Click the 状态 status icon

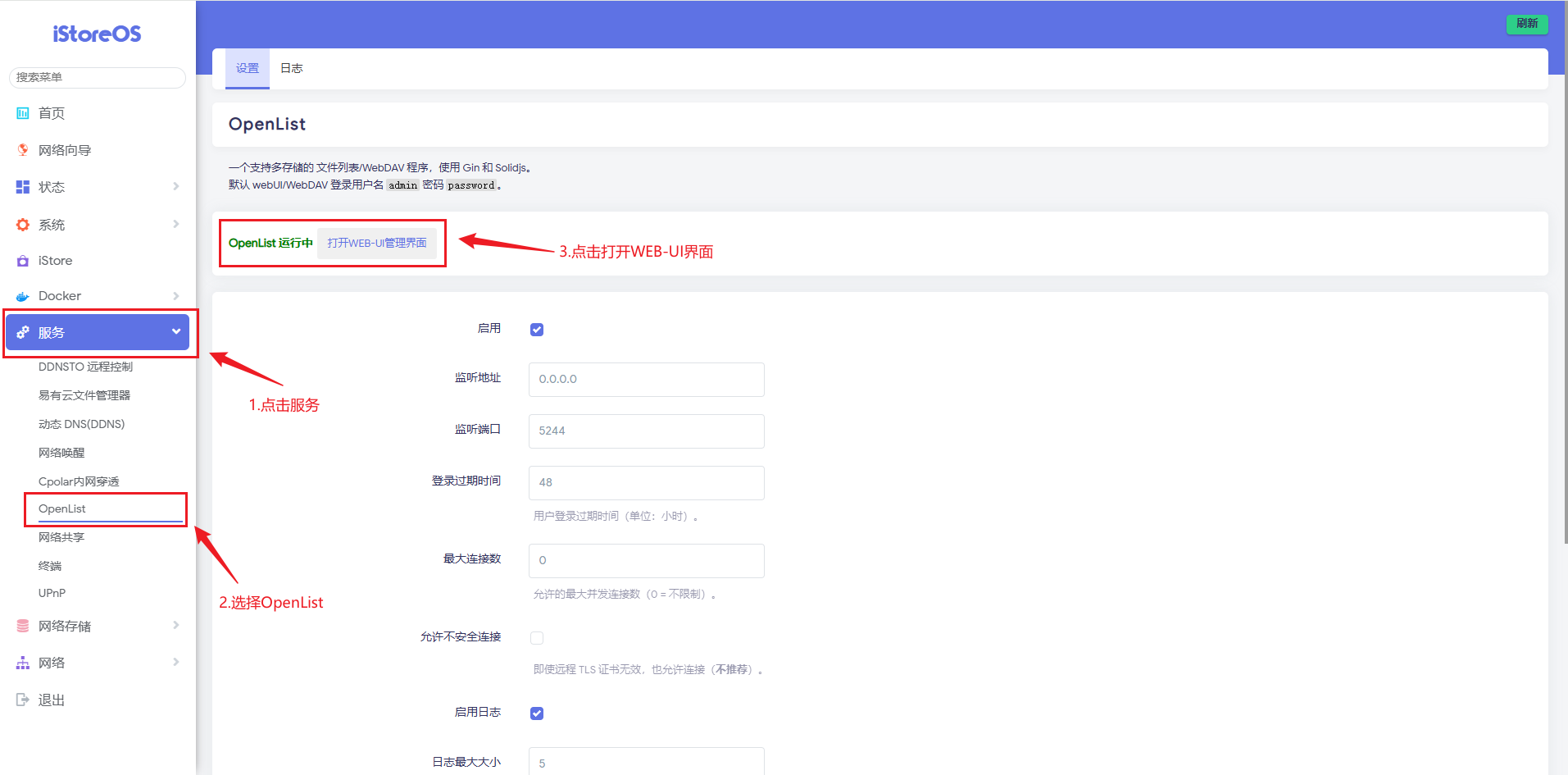click(x=23, y=187)
